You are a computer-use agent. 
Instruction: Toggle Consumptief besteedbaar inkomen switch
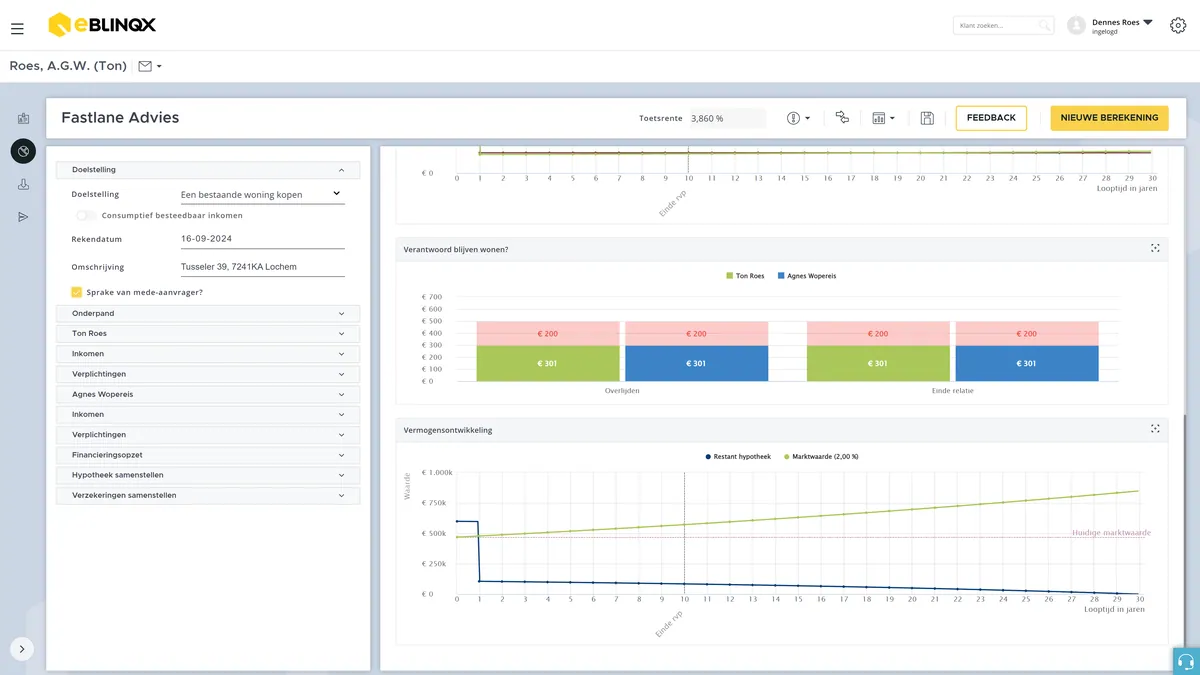pyautogui.click(x=87, y=215)
